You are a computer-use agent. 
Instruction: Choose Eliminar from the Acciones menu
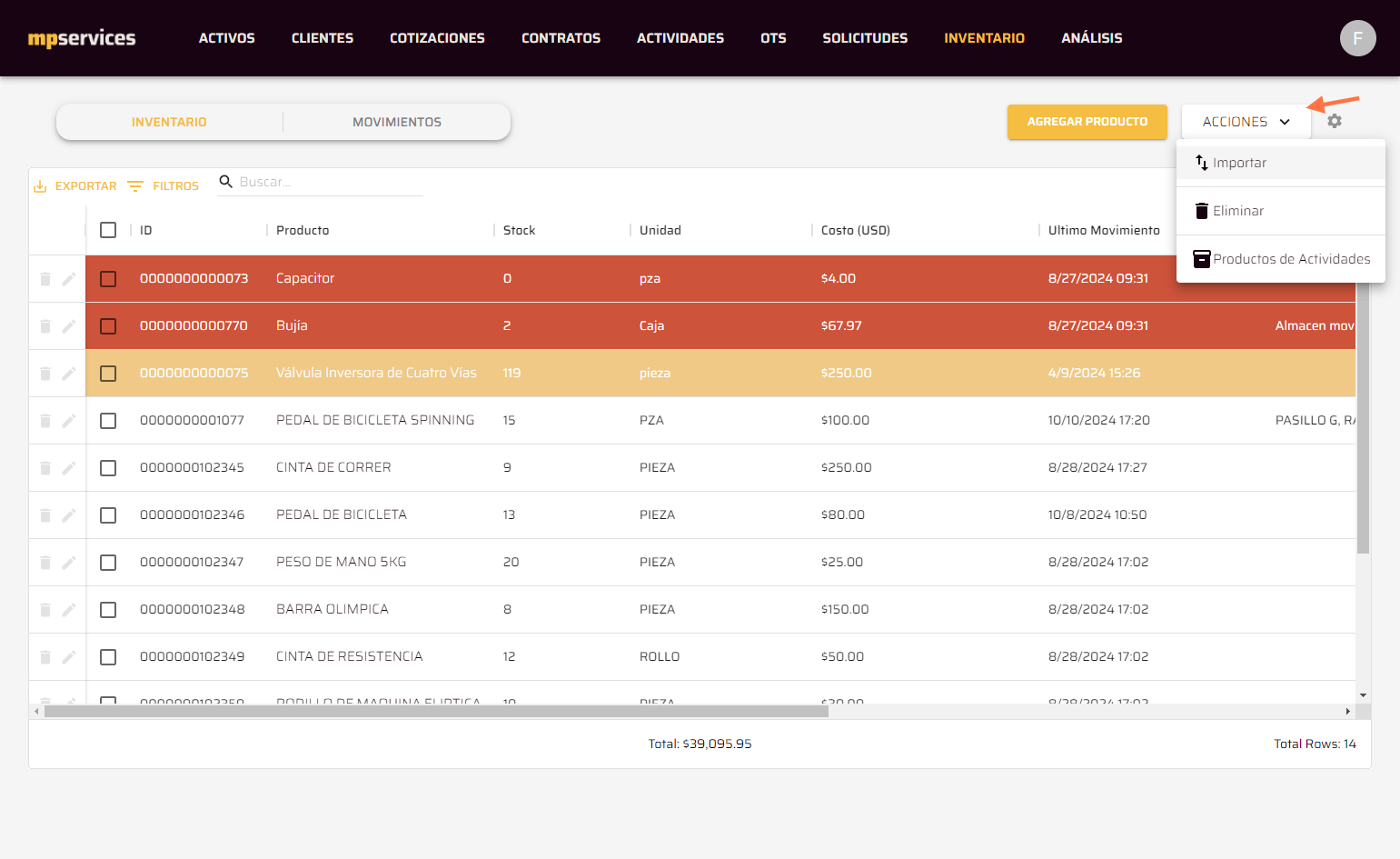[x=1280, y=211]
